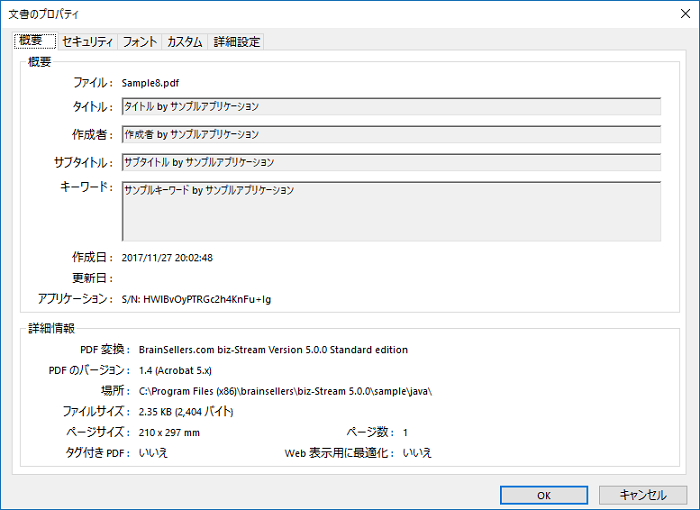This screenshot has width=700, height=510.
Task: Switch to the カスタム tab
Action: tap(185, 42)
